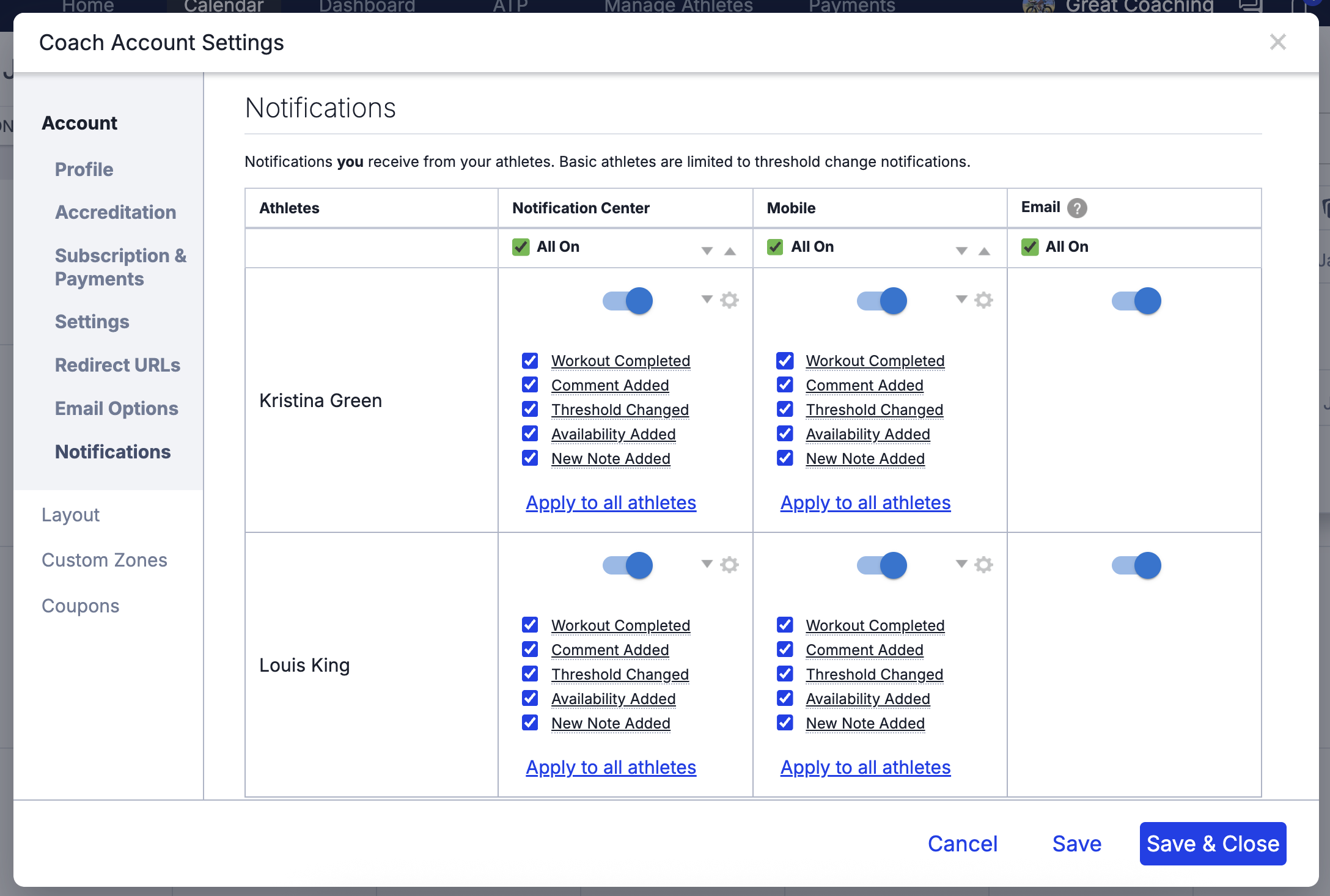Uncheck Notification Center All On checkbox
1330x896 pixels.
(521, 247)
